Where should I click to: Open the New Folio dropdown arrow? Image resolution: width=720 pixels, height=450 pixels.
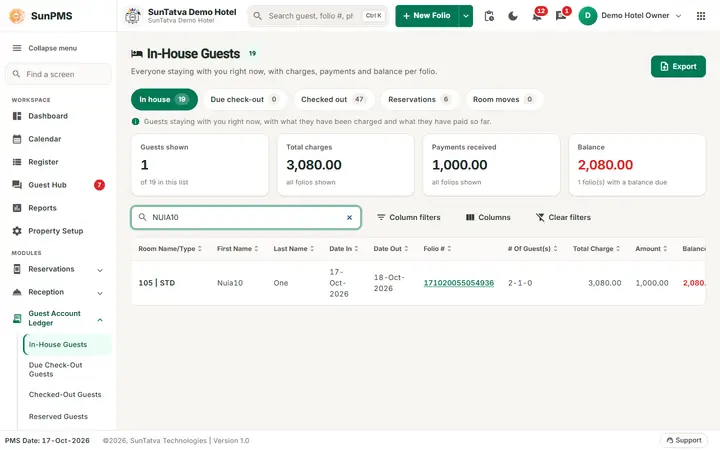466,16
